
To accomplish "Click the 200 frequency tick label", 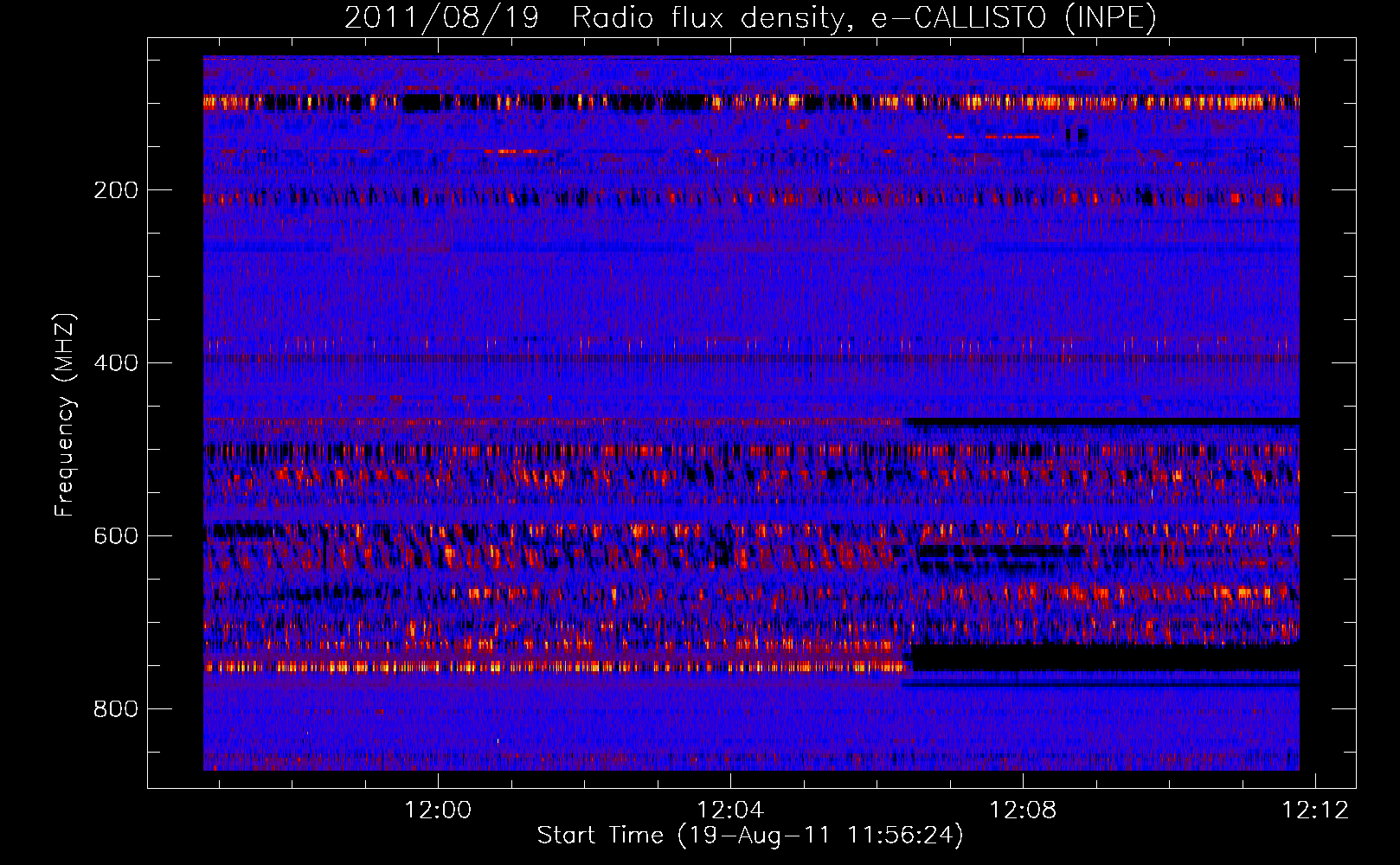I will point(116,190).
